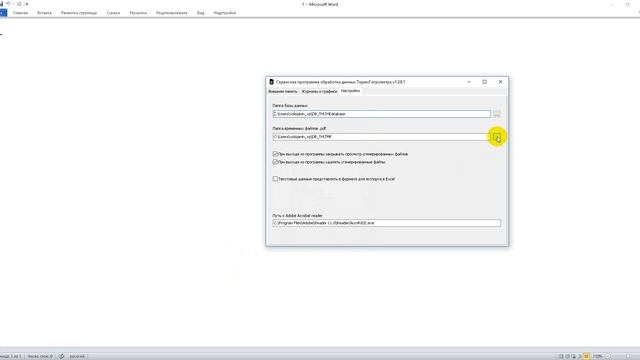The image size is (640, 360).
Task: Minimize the service program dialog
Action: (x=469, y=82)
